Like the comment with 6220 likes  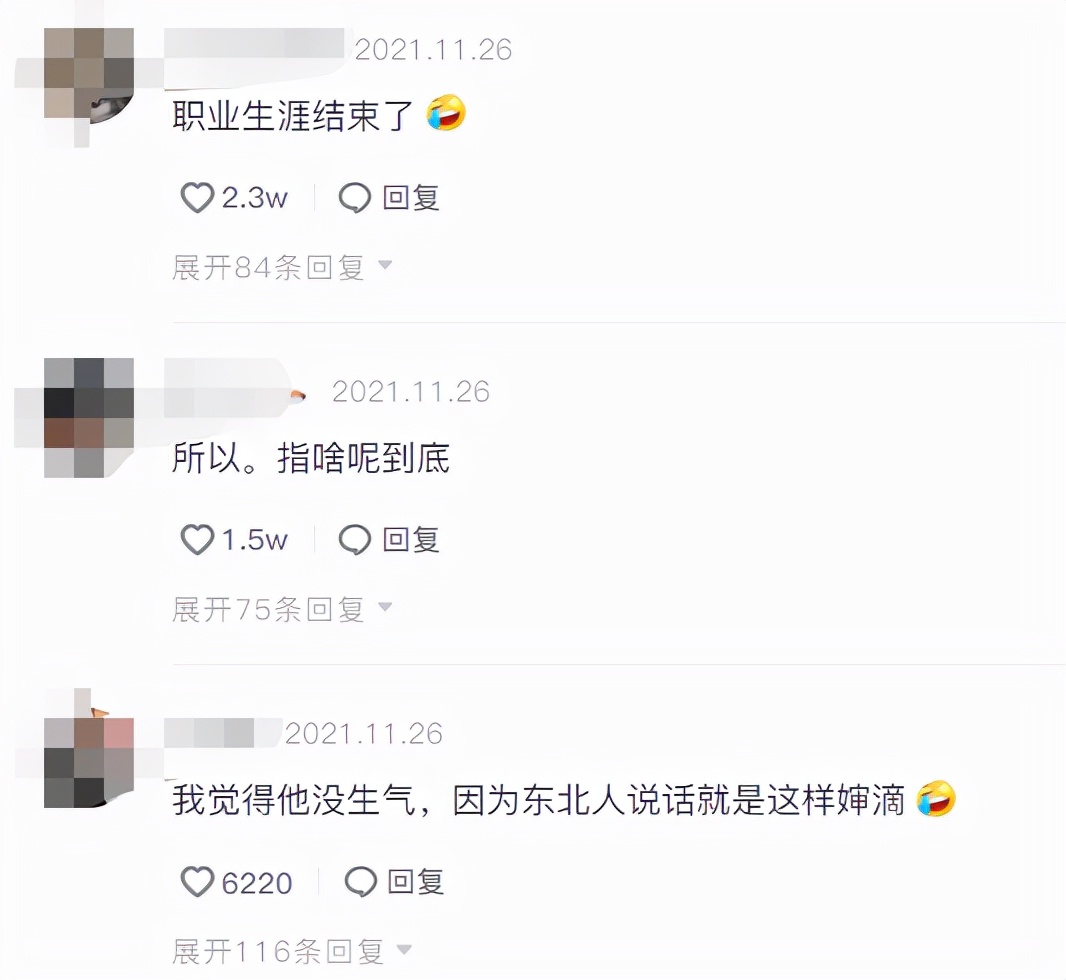[x=197, y=882]
